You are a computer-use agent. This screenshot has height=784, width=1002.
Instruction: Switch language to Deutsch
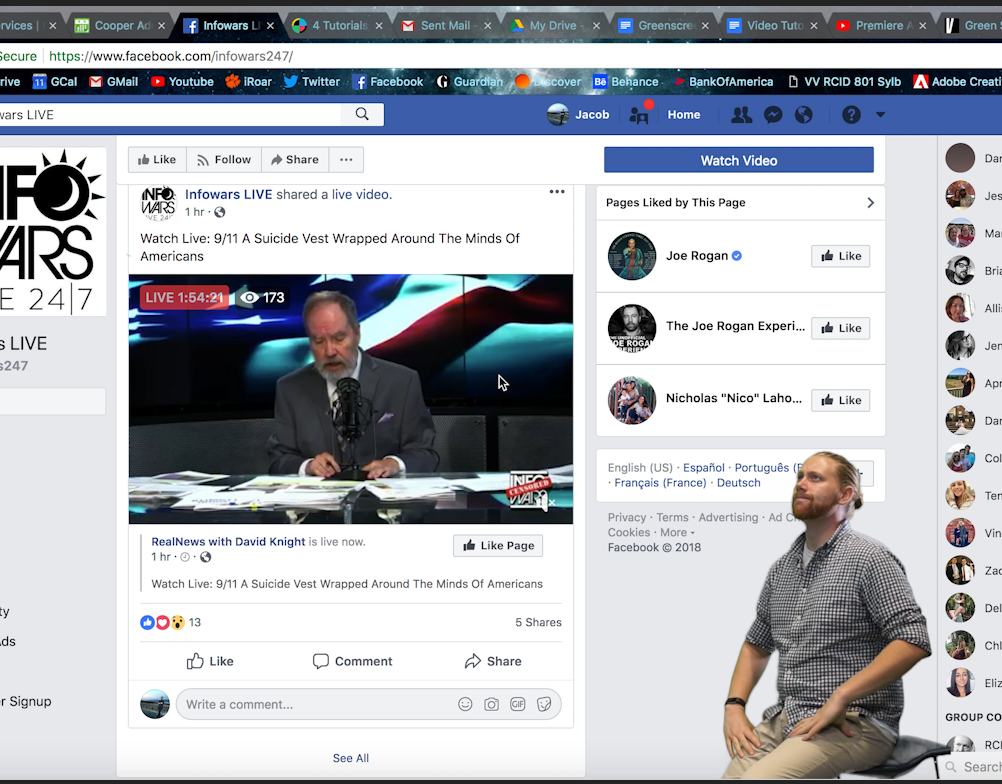[739, 483]
